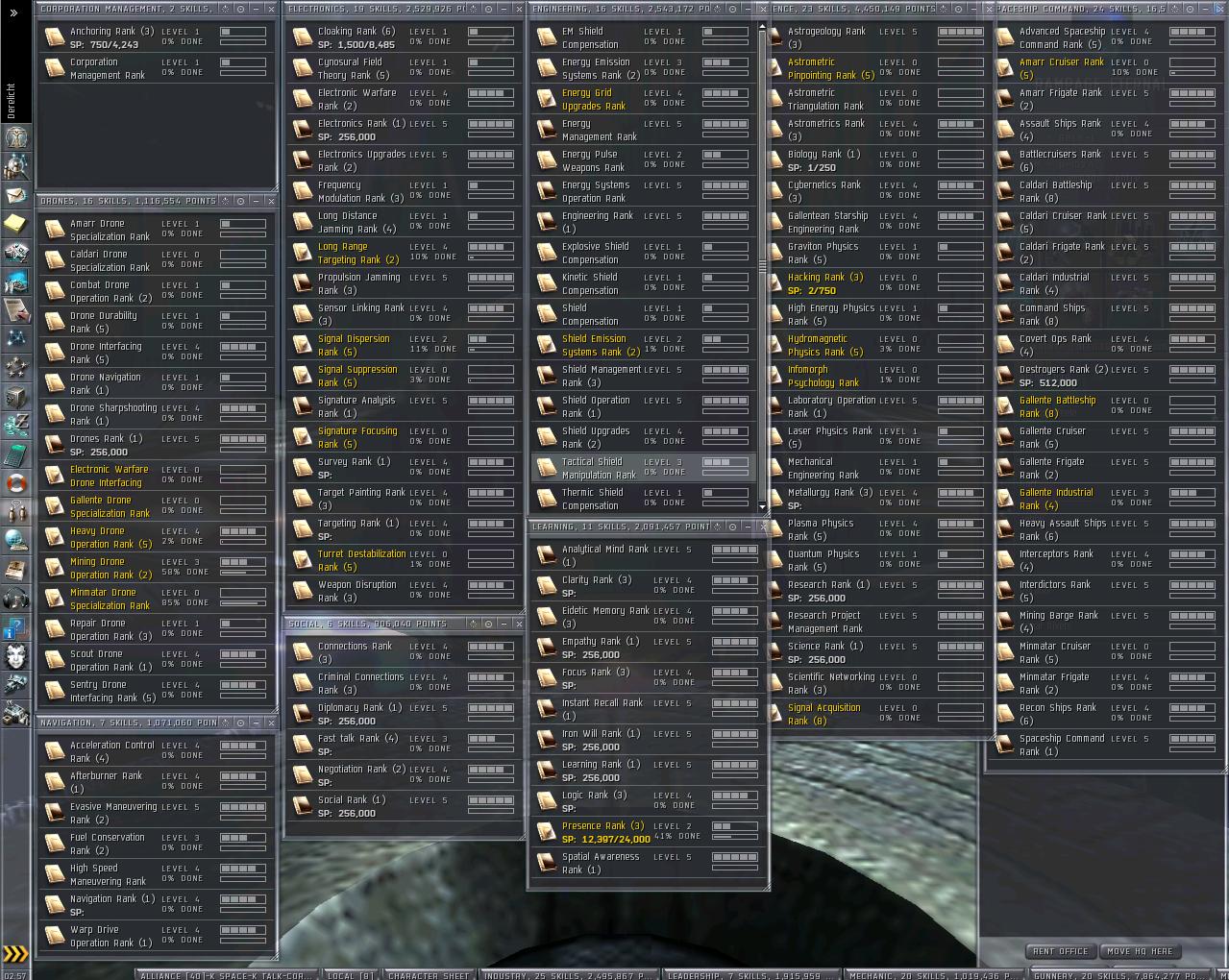Viewport: 1229px width, 980px height.
Task: Pin the Drones skills window
Action: point(240,201)
